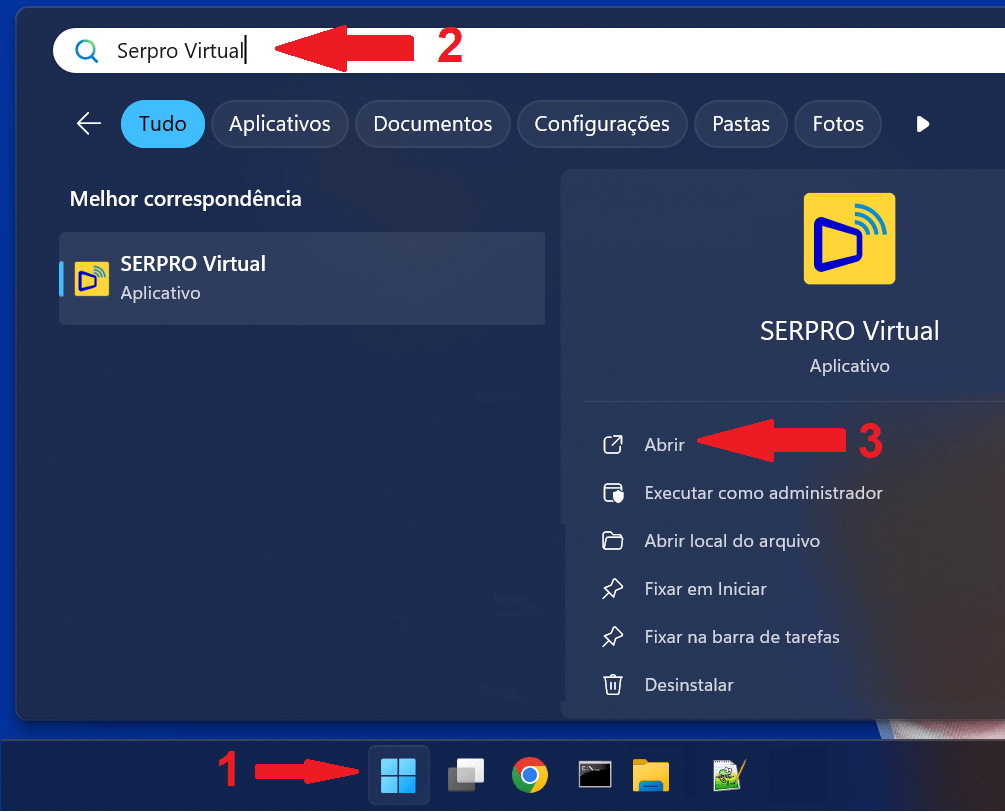The height and width of the screenshot is (812, 1005).
Task: Choose Fixar na barra de tarefas
Action: coord(742,637)
